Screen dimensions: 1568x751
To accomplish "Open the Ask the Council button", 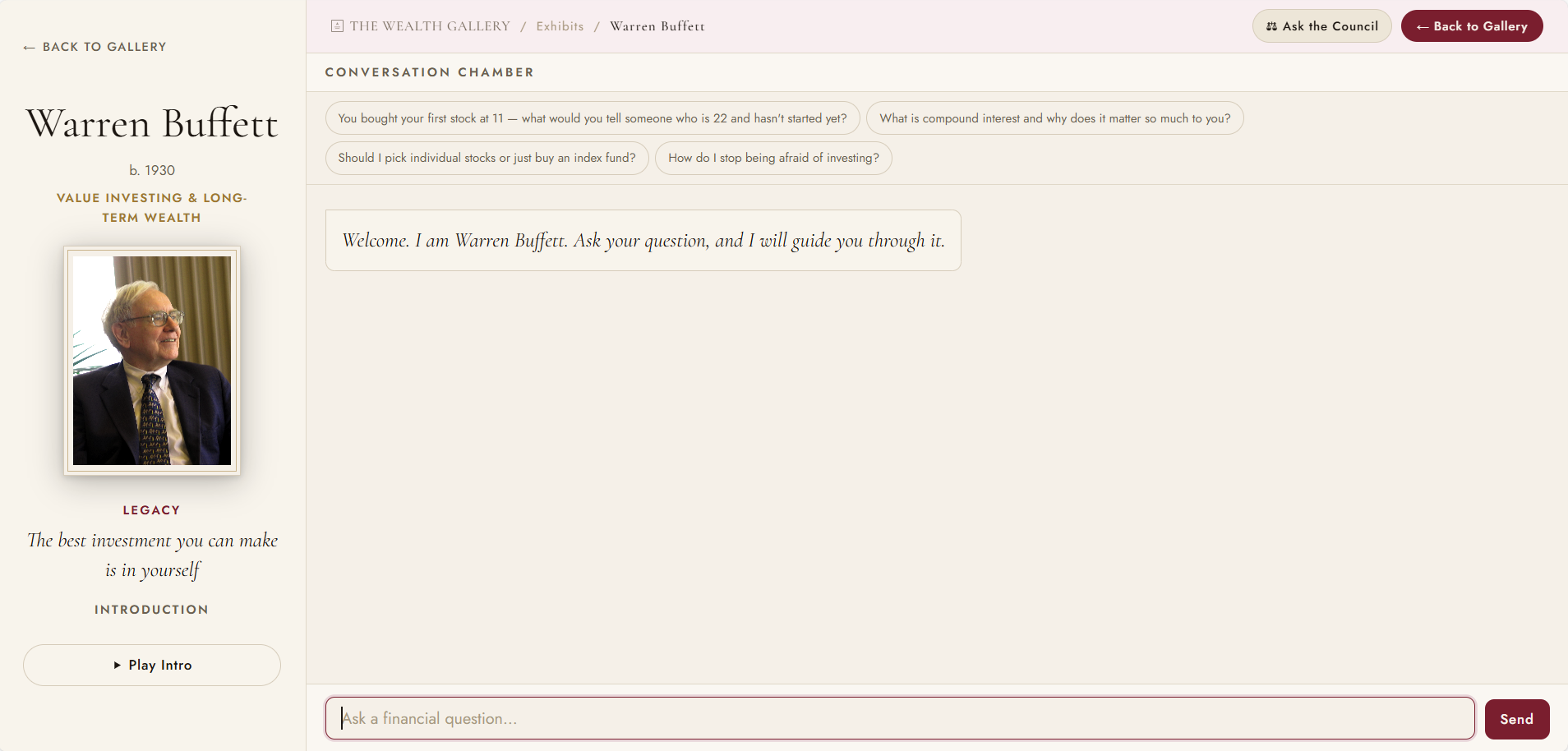I will [x=1321, y=26].
